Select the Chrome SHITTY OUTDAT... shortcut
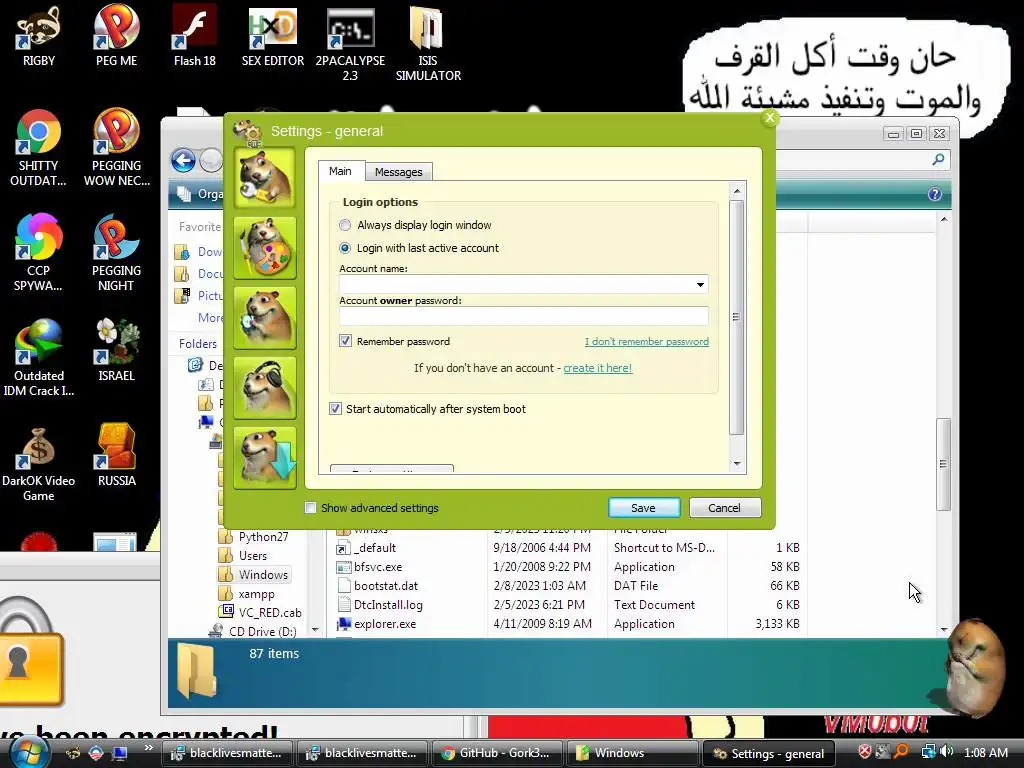The width and height of the screenshot is (1024, 768). coord(39,149)
